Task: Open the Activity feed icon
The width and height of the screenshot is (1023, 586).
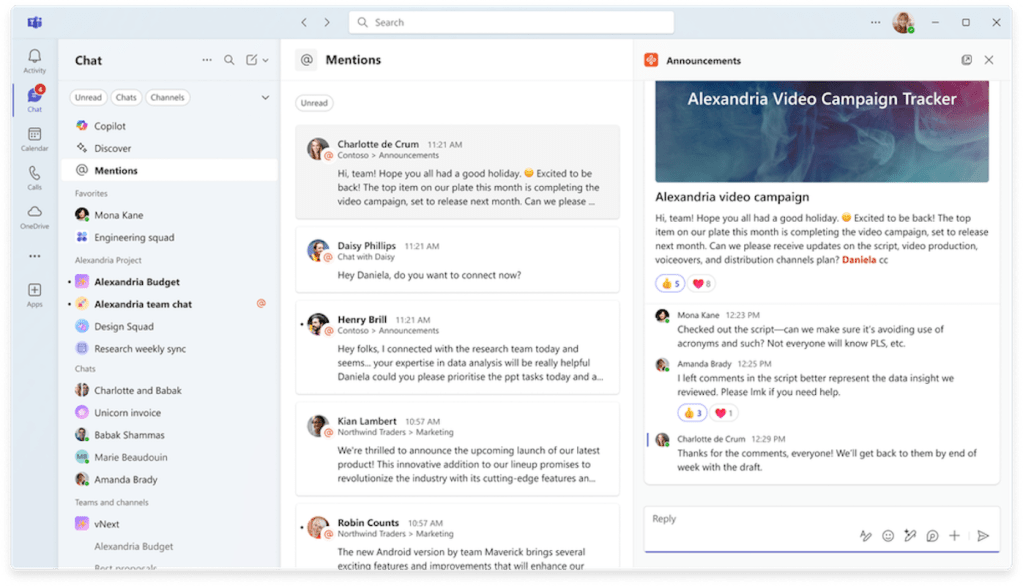Action: click(35, 60)
